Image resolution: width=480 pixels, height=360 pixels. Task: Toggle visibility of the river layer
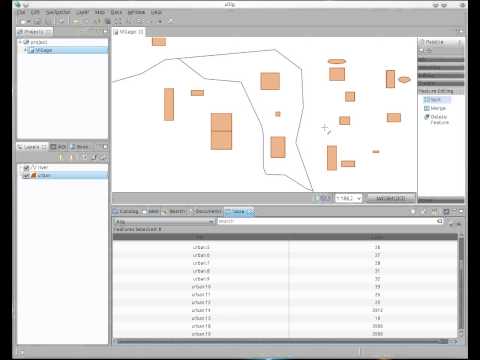(x=26, y=167)
